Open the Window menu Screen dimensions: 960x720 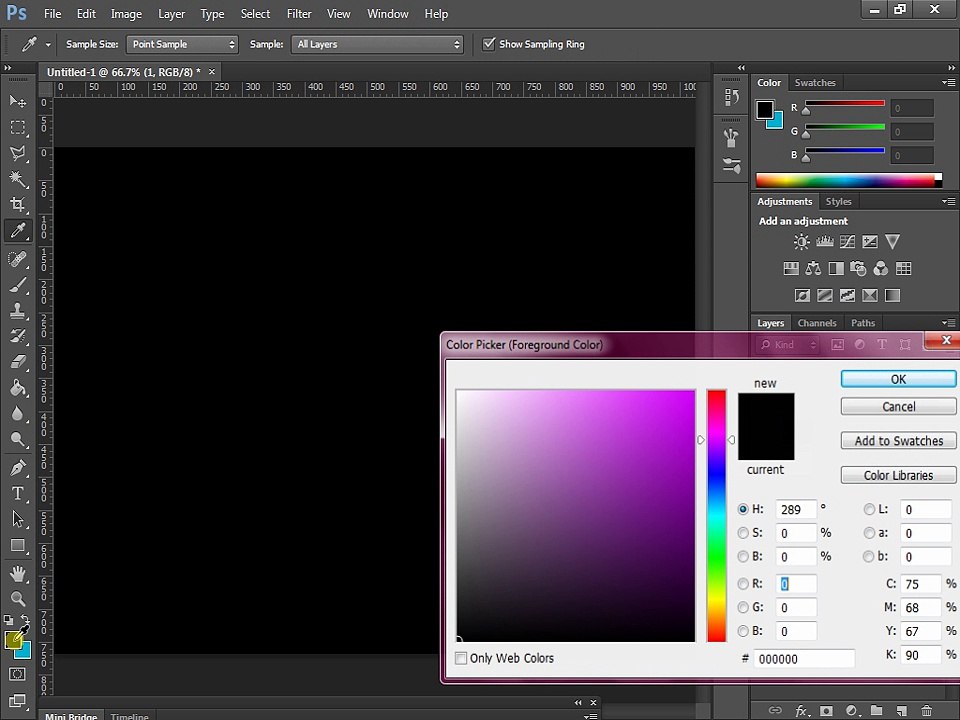pos(388,13)
